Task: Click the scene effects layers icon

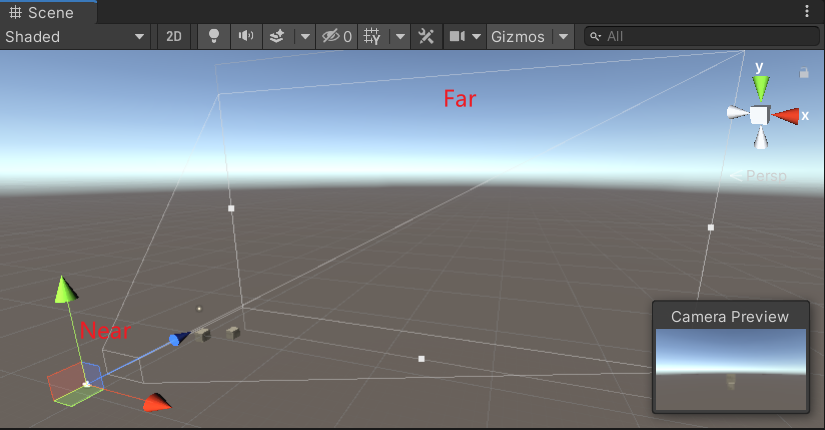Action: click(277, 37)
